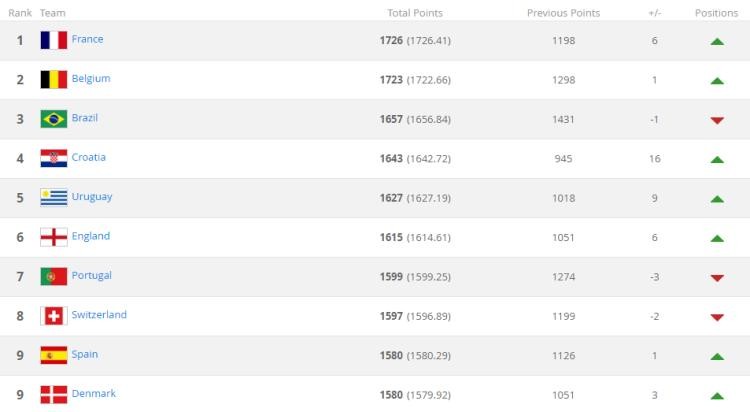Open the Denmark team link
The image size is (750, 412).
[93, 393]
